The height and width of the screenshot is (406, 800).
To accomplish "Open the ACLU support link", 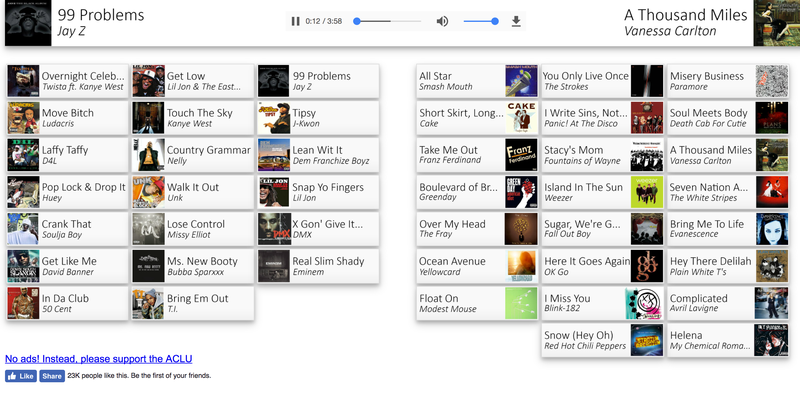I will coord(98,359).
